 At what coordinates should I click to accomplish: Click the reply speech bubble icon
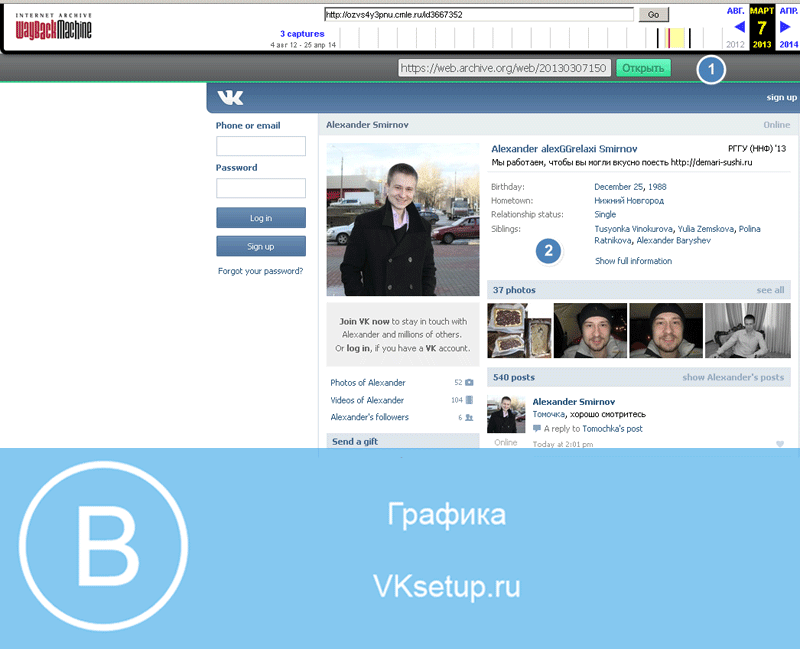click(537, 429)
